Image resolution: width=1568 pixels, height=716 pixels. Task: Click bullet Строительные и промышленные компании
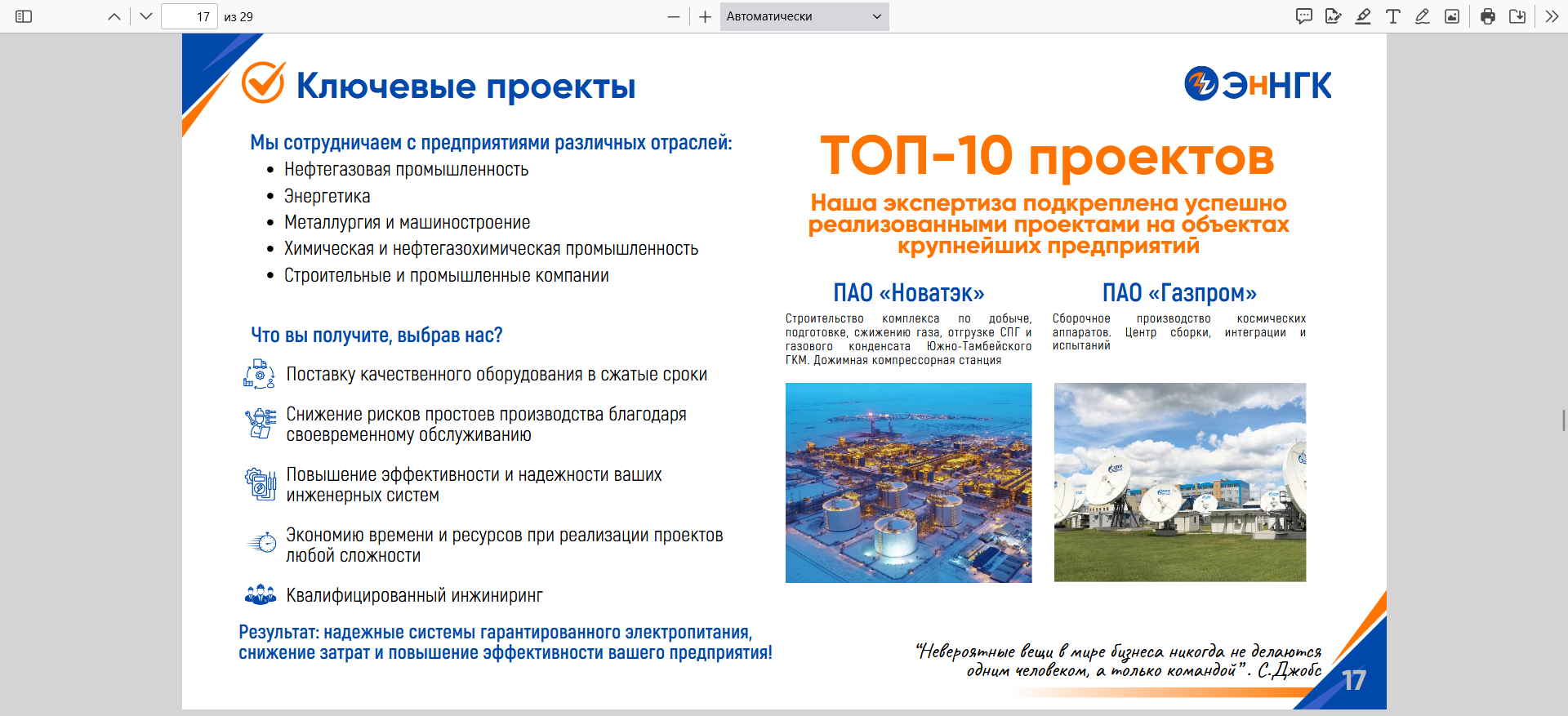click(446, 276)
